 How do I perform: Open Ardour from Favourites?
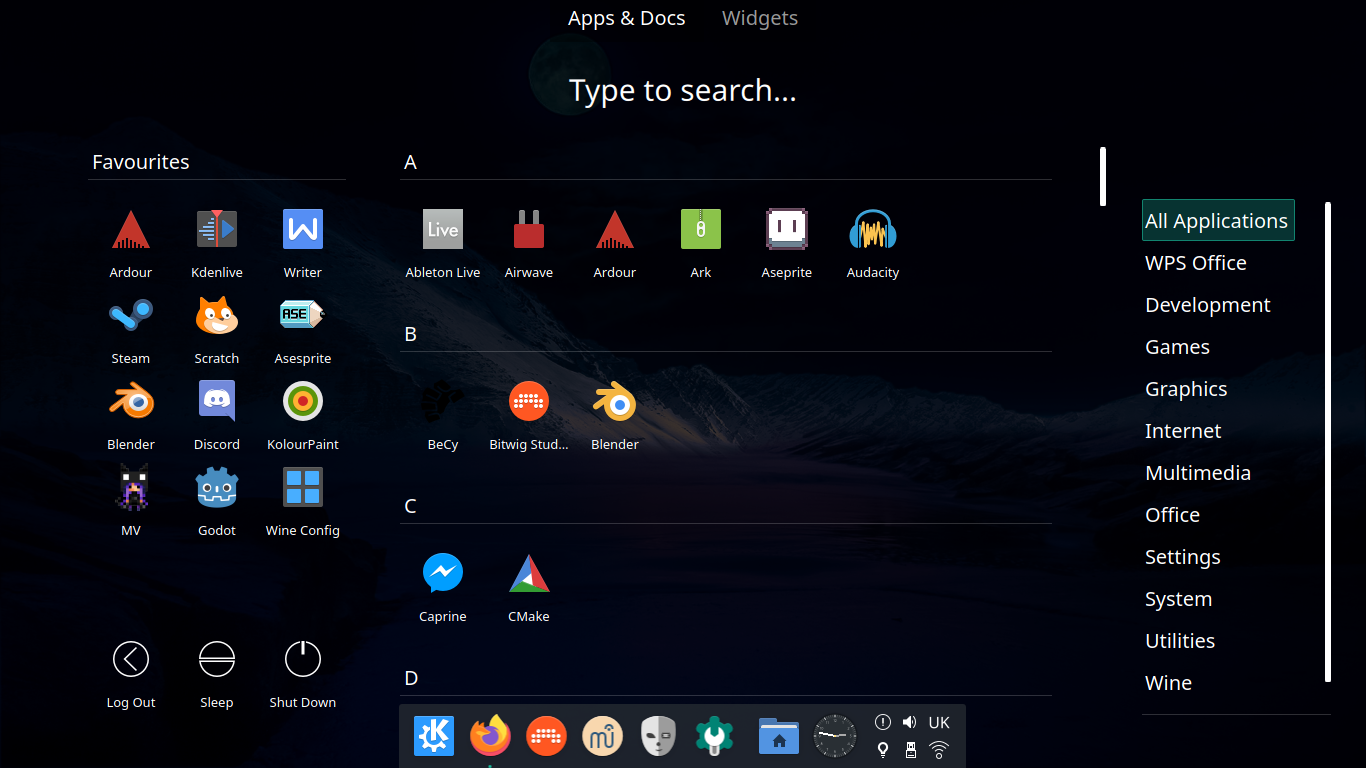point(131,243)
